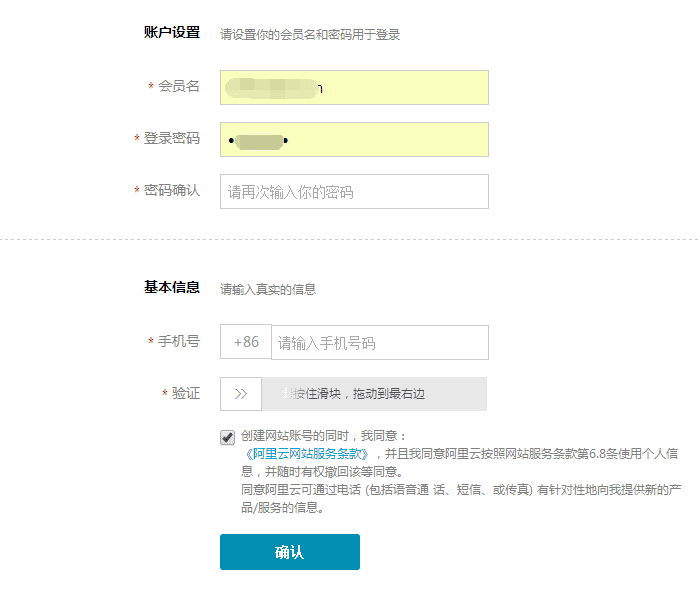700x595 pixels.
Task: Click the 手机号 phone number input
Action: 380,342
